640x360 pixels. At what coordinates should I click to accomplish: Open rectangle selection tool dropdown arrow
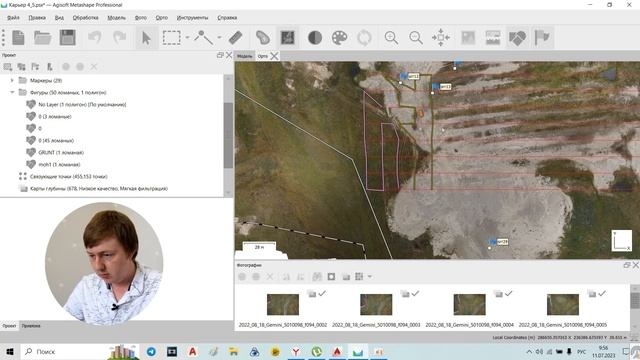click(187, 38)
